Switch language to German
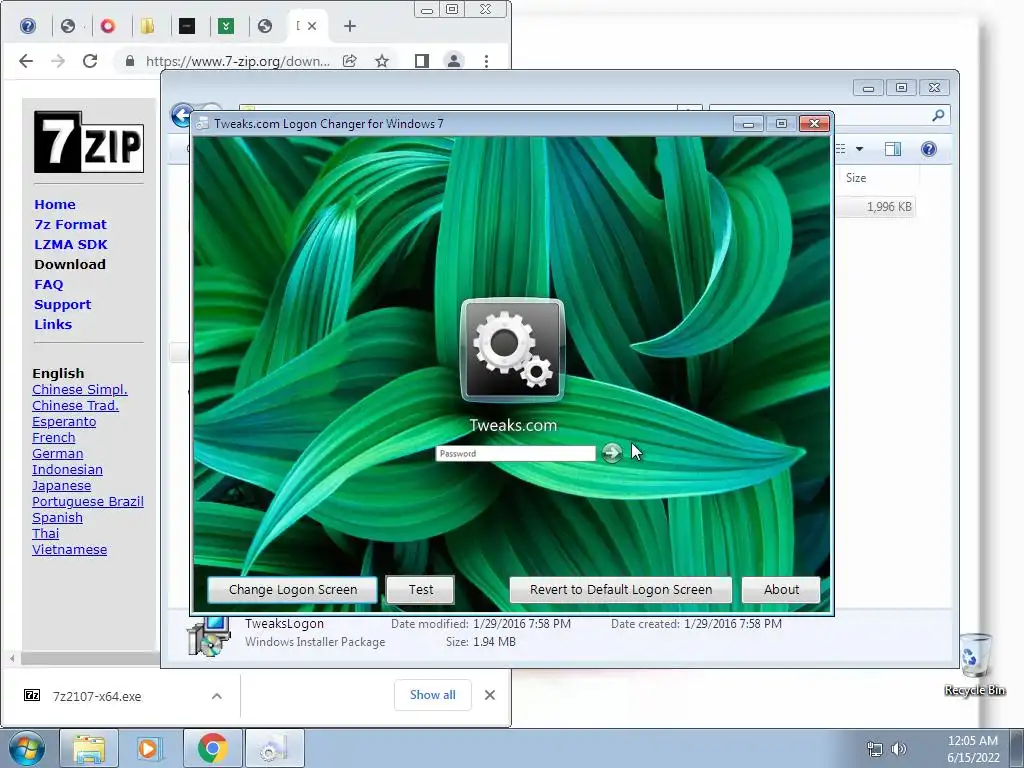The width and height of the screenshot is (1024, 768). point(57,454)
